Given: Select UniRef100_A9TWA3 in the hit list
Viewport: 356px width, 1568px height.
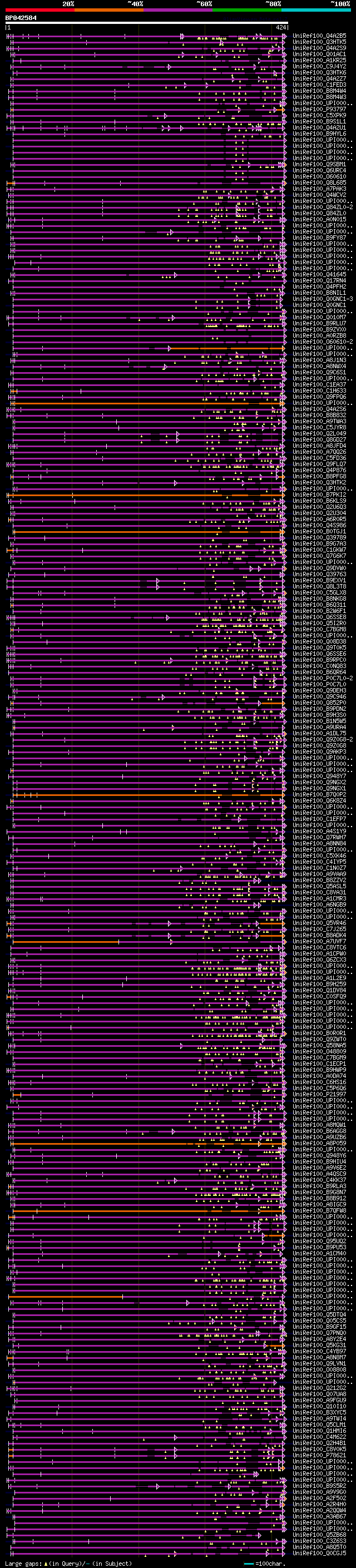Looking at the screenshot, I should (x=319, y=421).
